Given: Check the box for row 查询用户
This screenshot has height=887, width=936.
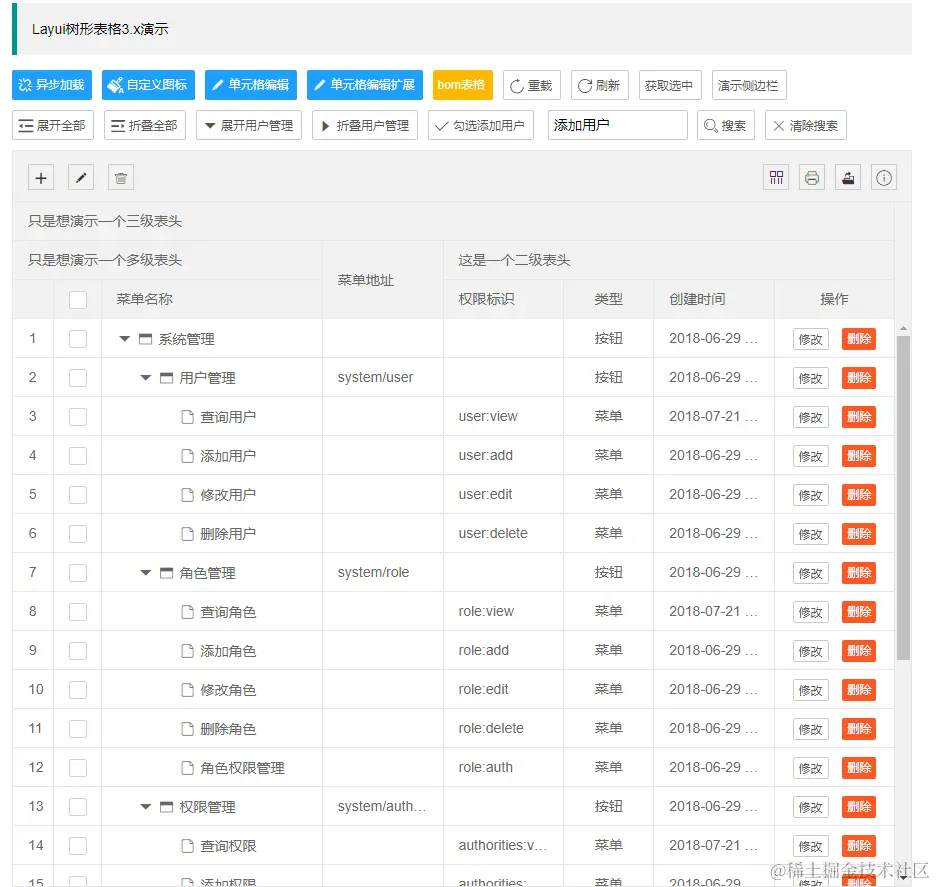Looking at the screenshot, I should click(78, 417).
